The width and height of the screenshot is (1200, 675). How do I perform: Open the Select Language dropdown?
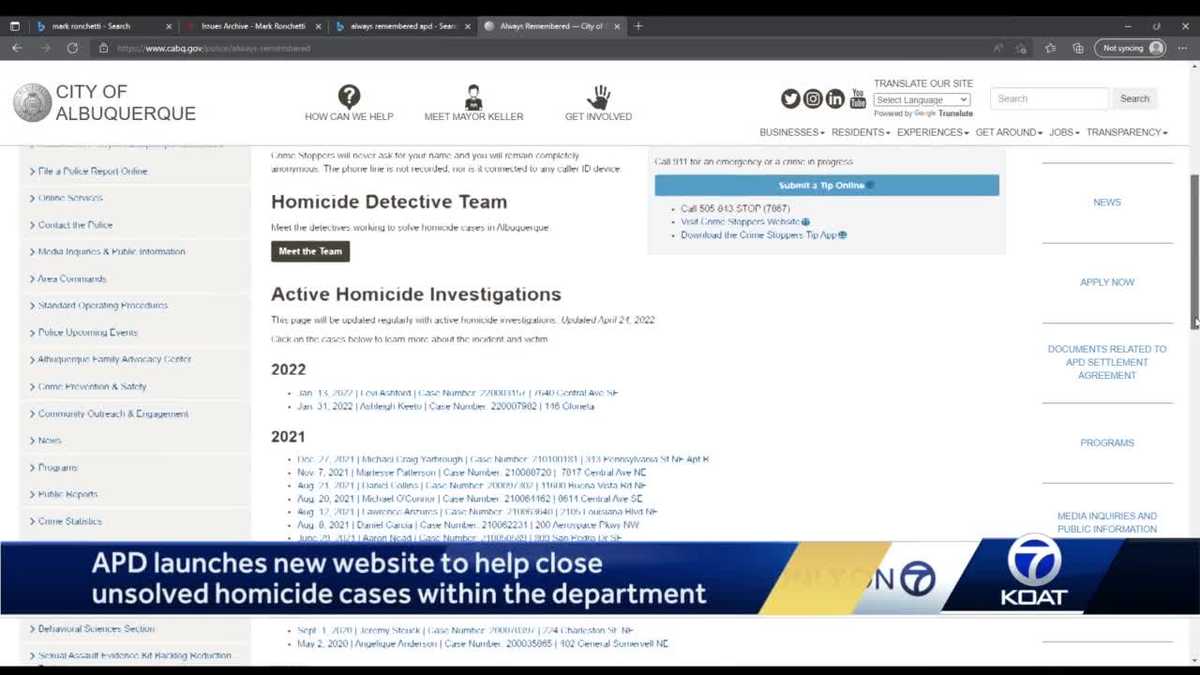[x=920, y=99]
